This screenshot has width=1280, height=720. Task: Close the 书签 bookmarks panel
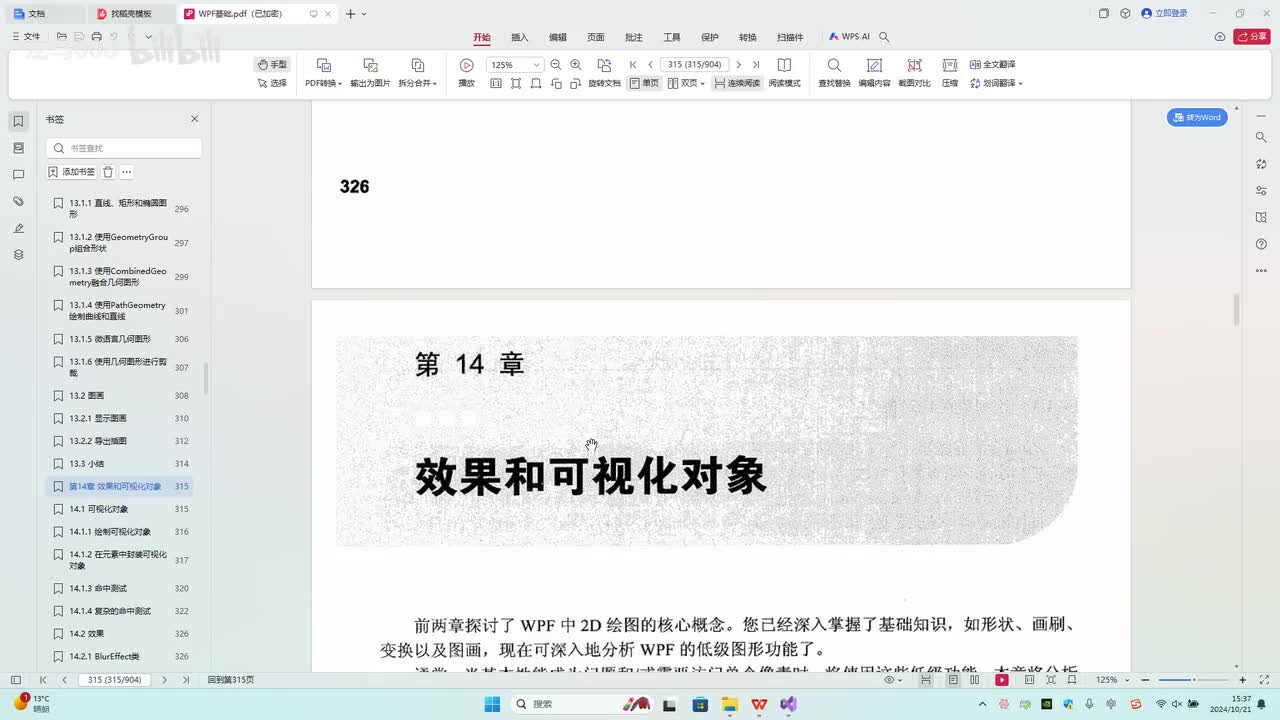195,119
